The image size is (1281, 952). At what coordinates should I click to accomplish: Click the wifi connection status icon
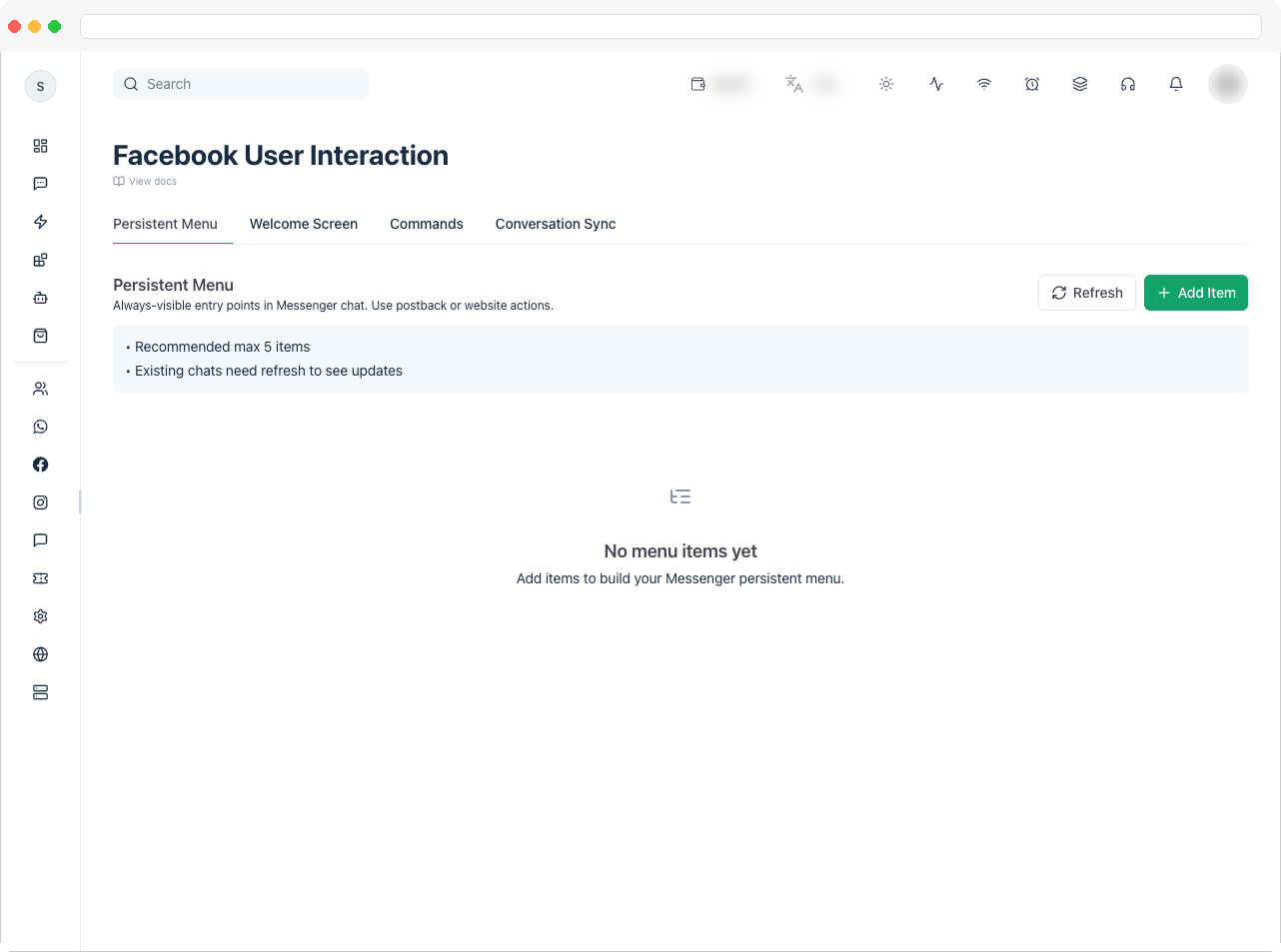984,84
